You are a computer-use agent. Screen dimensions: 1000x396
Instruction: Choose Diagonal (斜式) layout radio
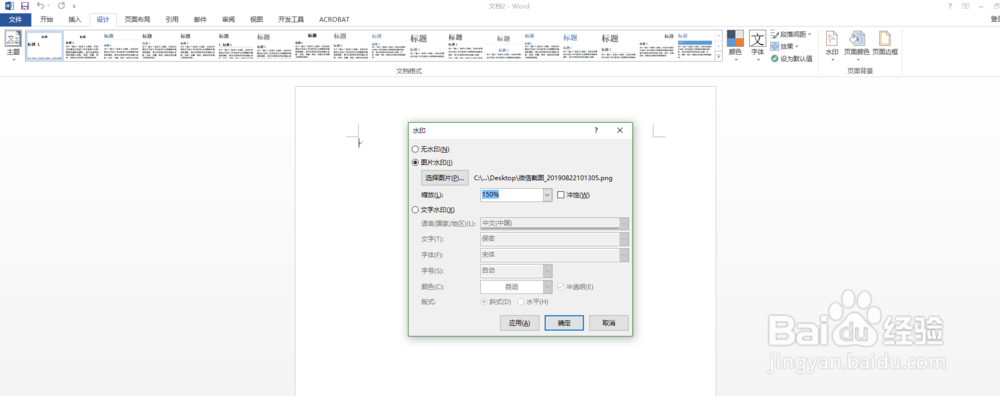click(484, 302)
